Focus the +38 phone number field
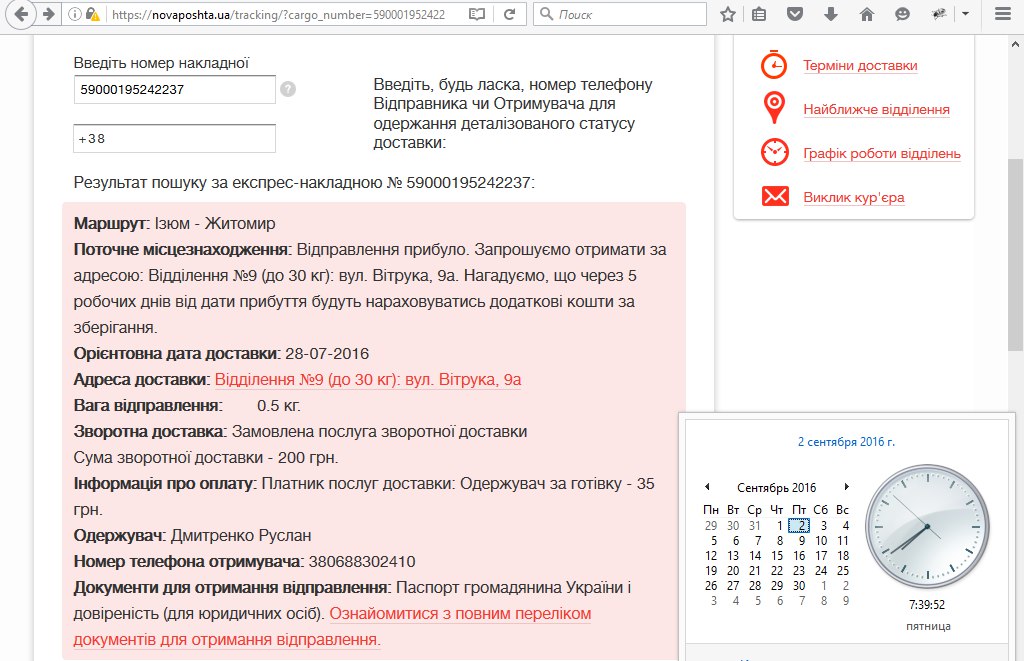The width and height of the screenshot is (1024, 661). [x=174, y=138]
